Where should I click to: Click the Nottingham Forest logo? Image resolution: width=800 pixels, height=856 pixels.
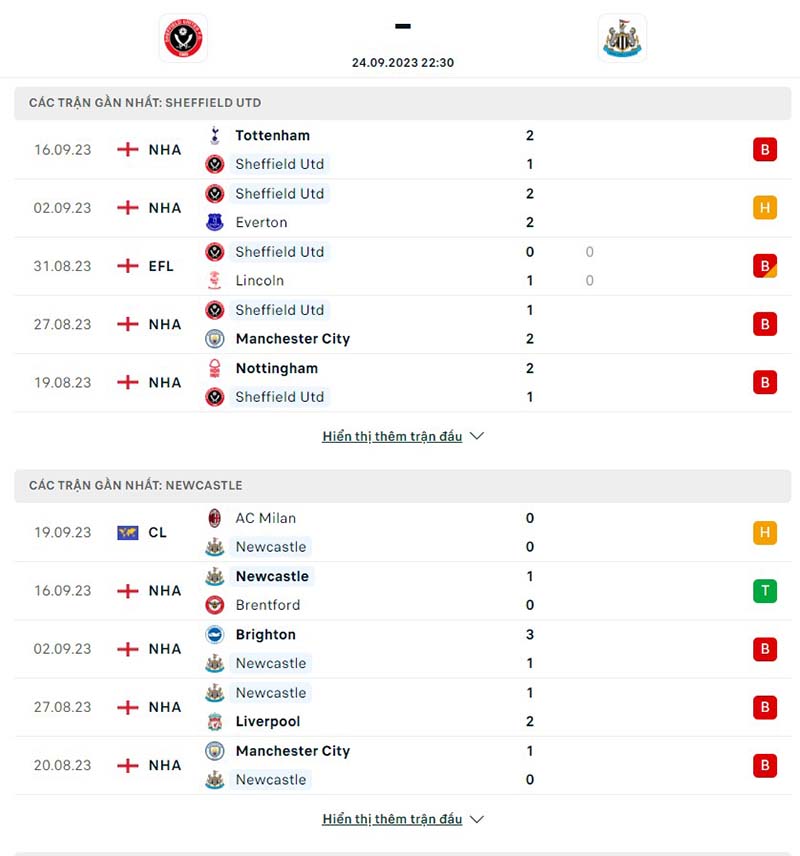215,368
